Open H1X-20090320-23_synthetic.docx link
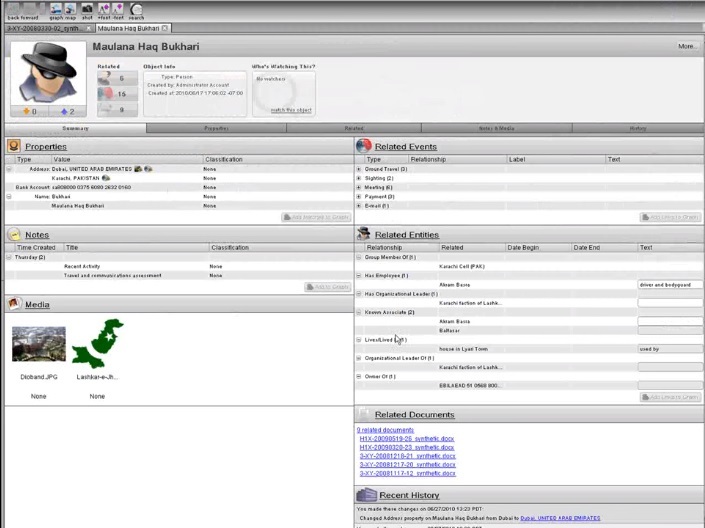Image resolution: width=705 pixels, height=528 pixels. pos(407,447)
